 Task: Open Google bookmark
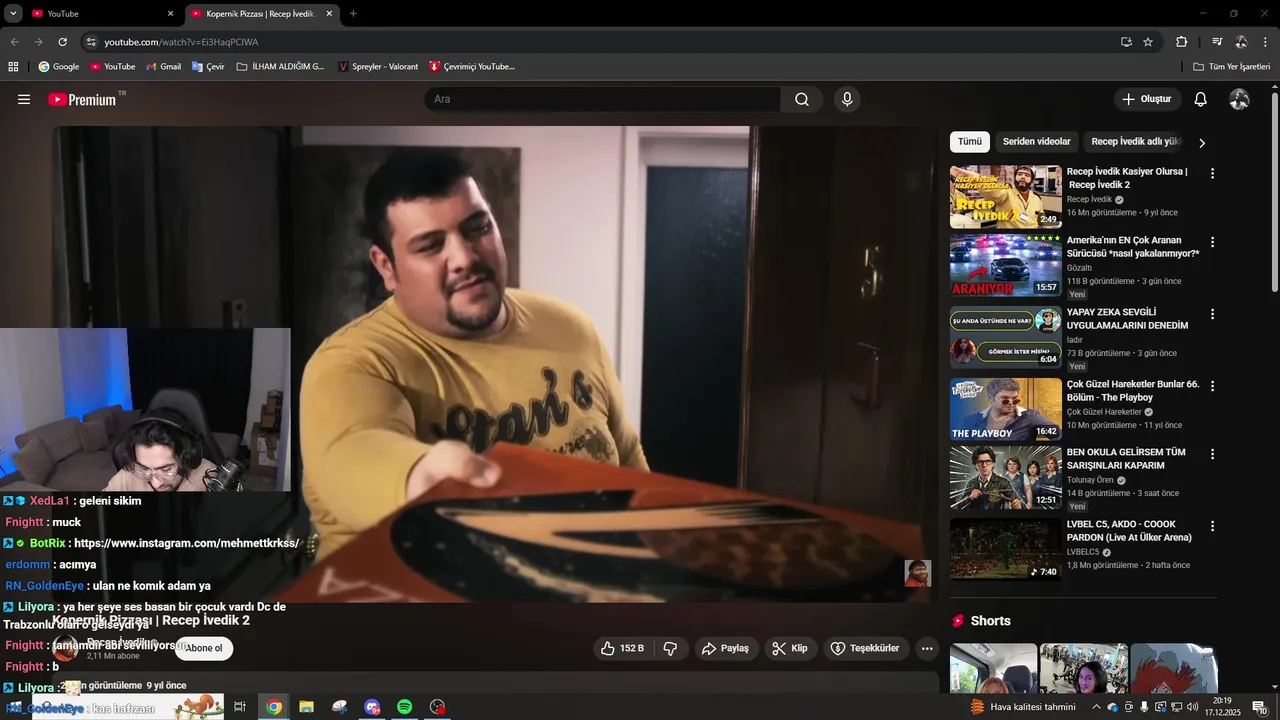pos(59,67)
